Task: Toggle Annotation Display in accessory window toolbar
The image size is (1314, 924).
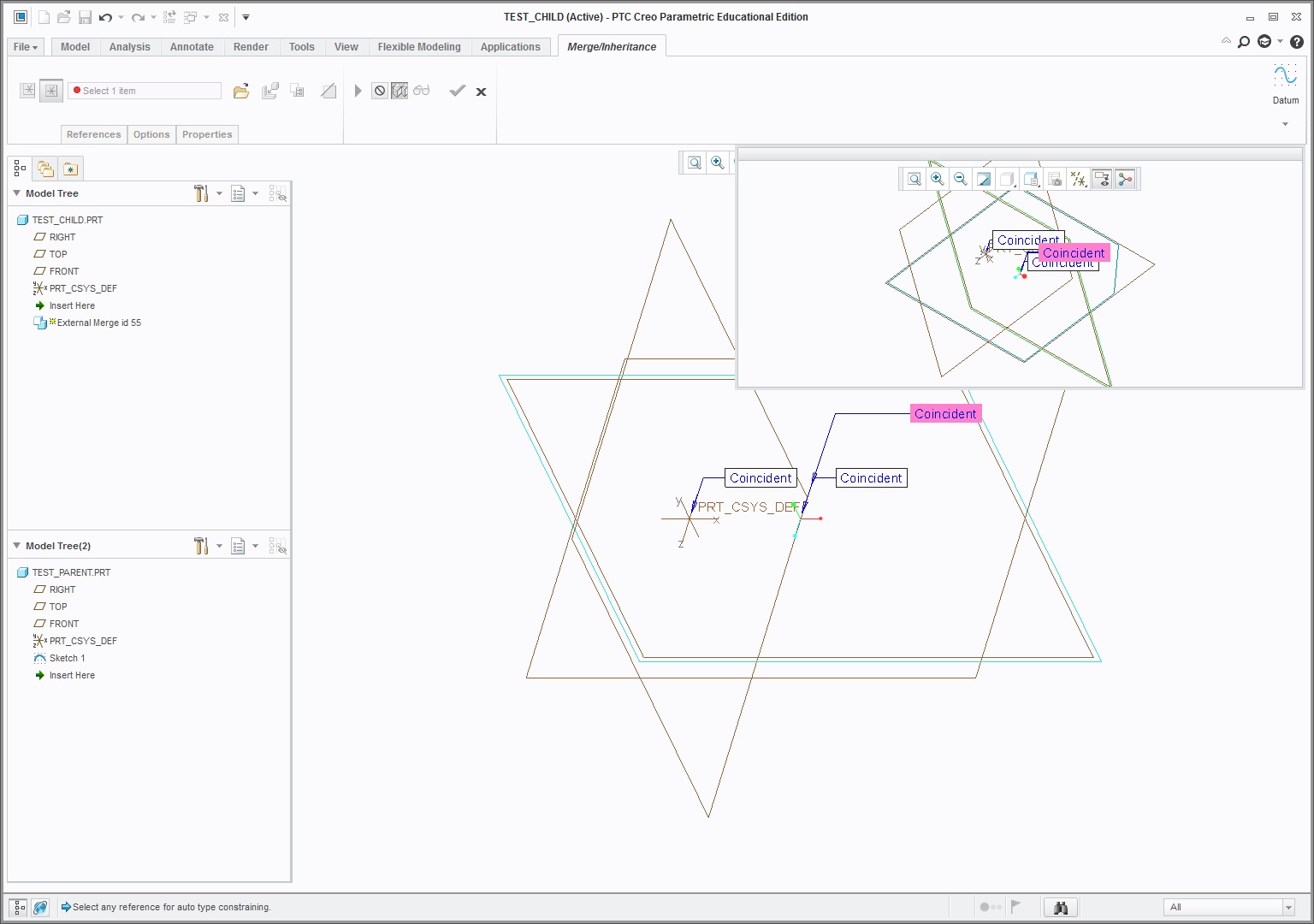Action: [1102, 179]
